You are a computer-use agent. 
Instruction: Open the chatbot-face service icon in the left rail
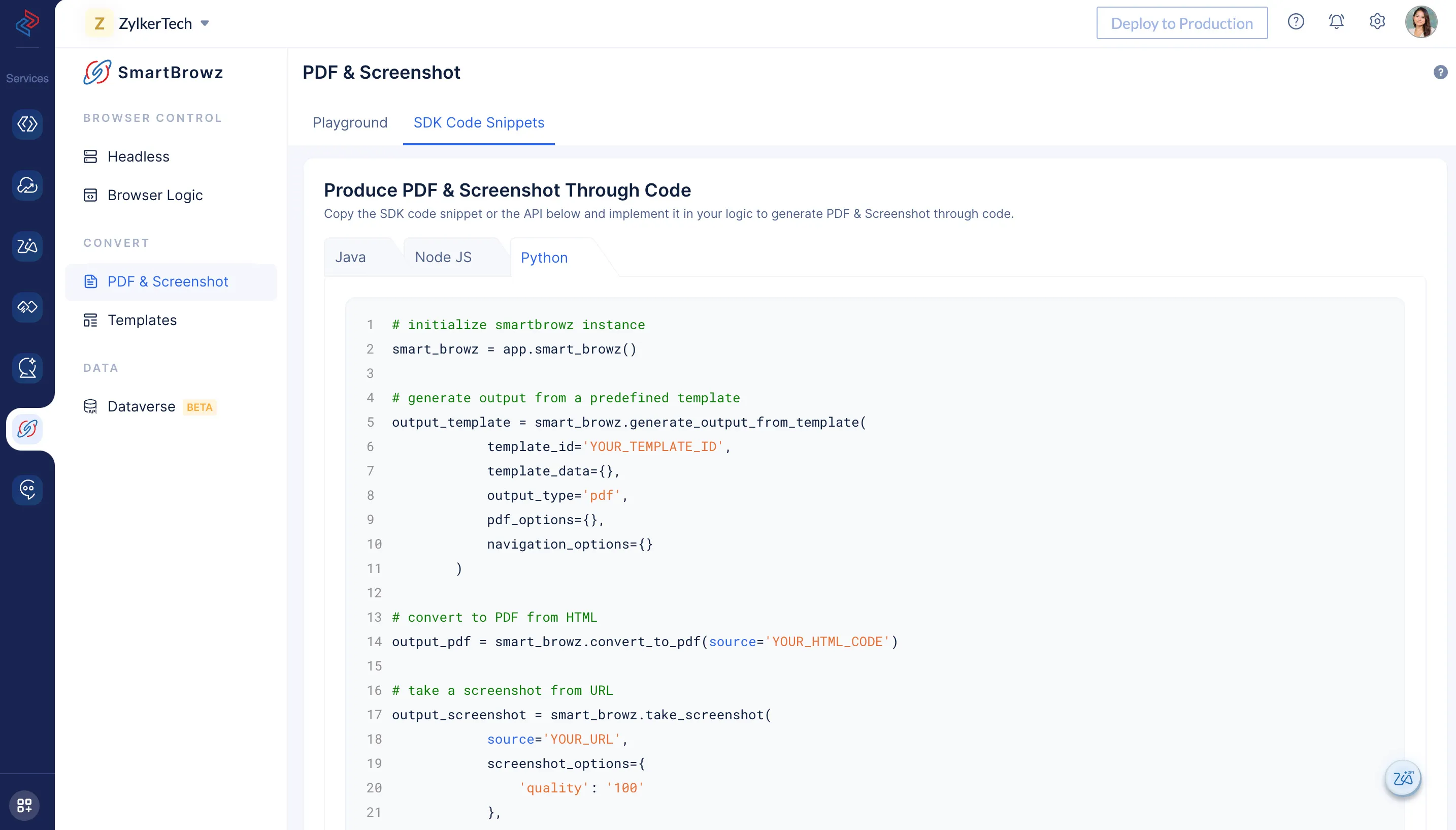(27, 490)
